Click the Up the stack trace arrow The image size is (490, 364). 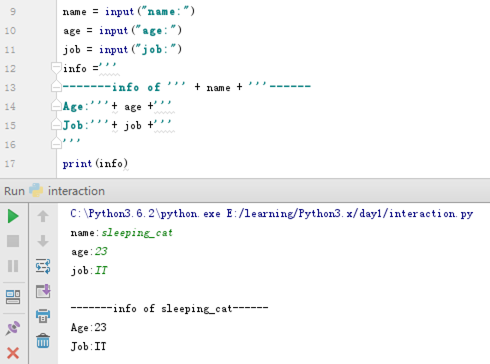(x=43, y=216)
